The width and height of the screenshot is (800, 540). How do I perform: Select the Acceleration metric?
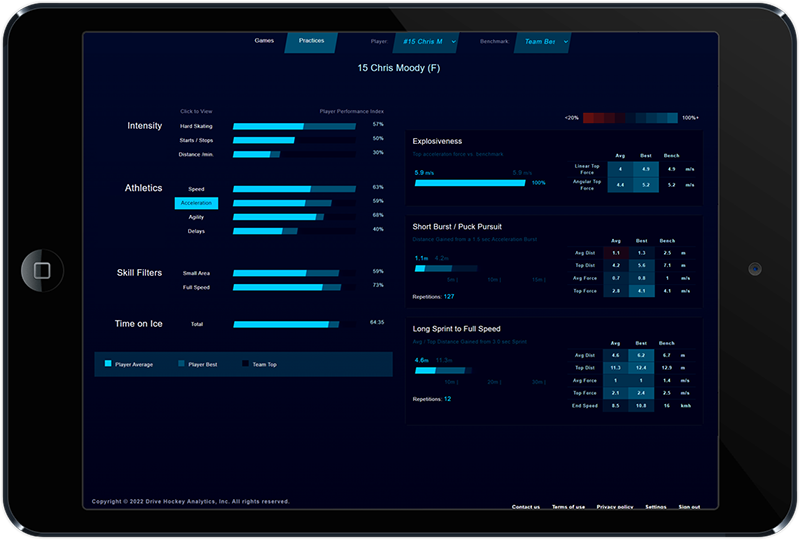196,203
